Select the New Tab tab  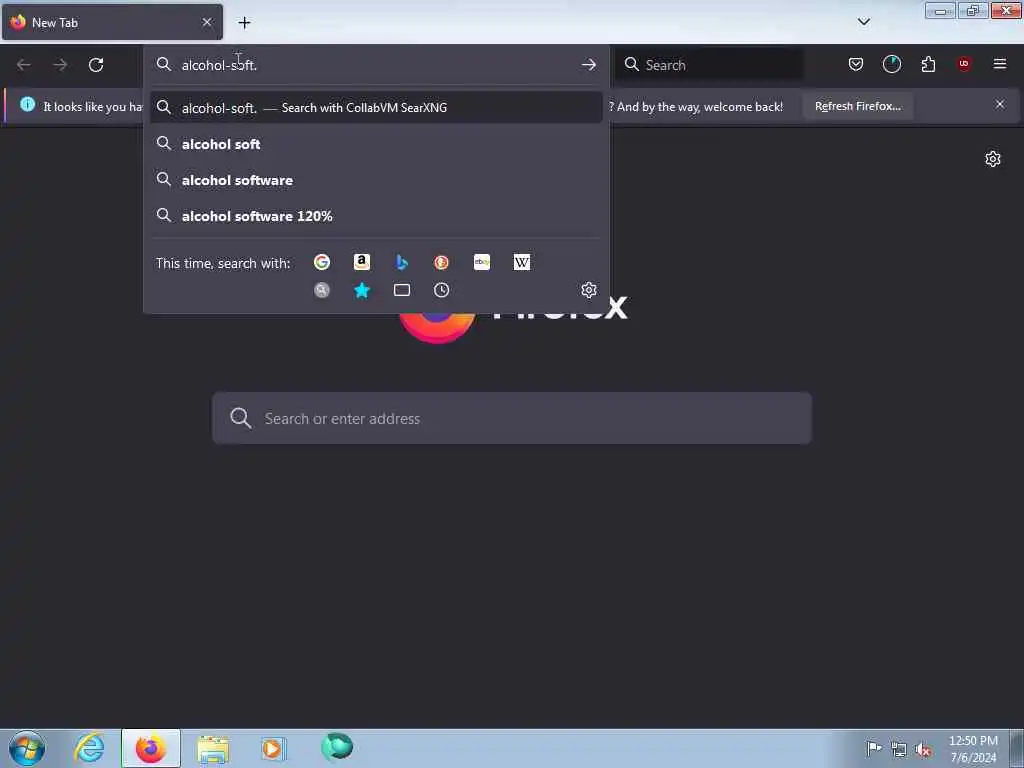coord(112,22)
